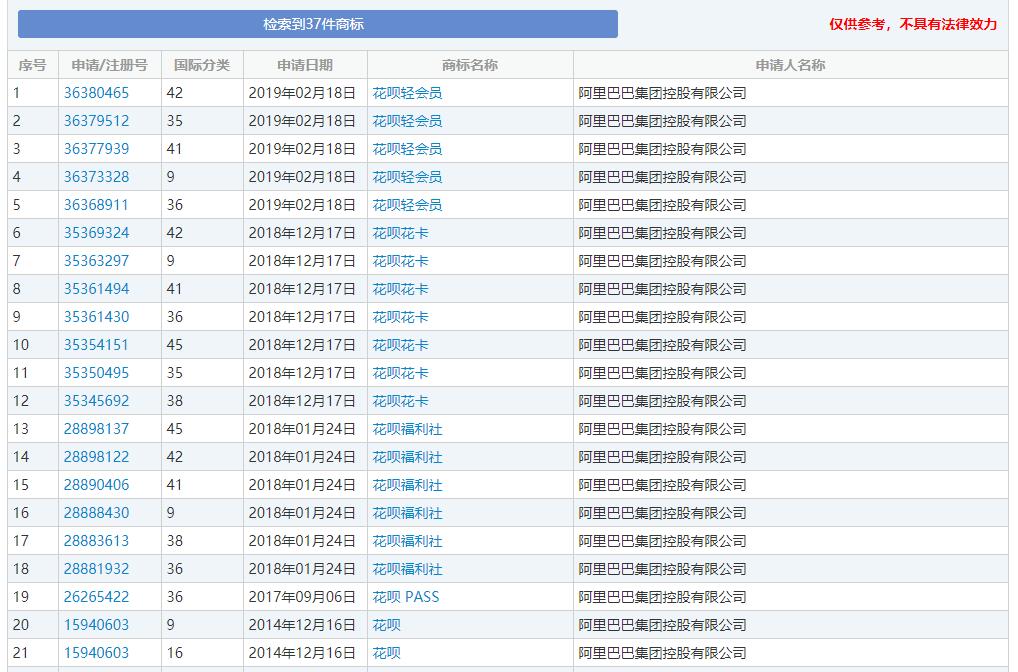Viewport: 1018px width, 672px height.
Task: Open 花呗 trademark in row 20
Action: pos(386,625)
